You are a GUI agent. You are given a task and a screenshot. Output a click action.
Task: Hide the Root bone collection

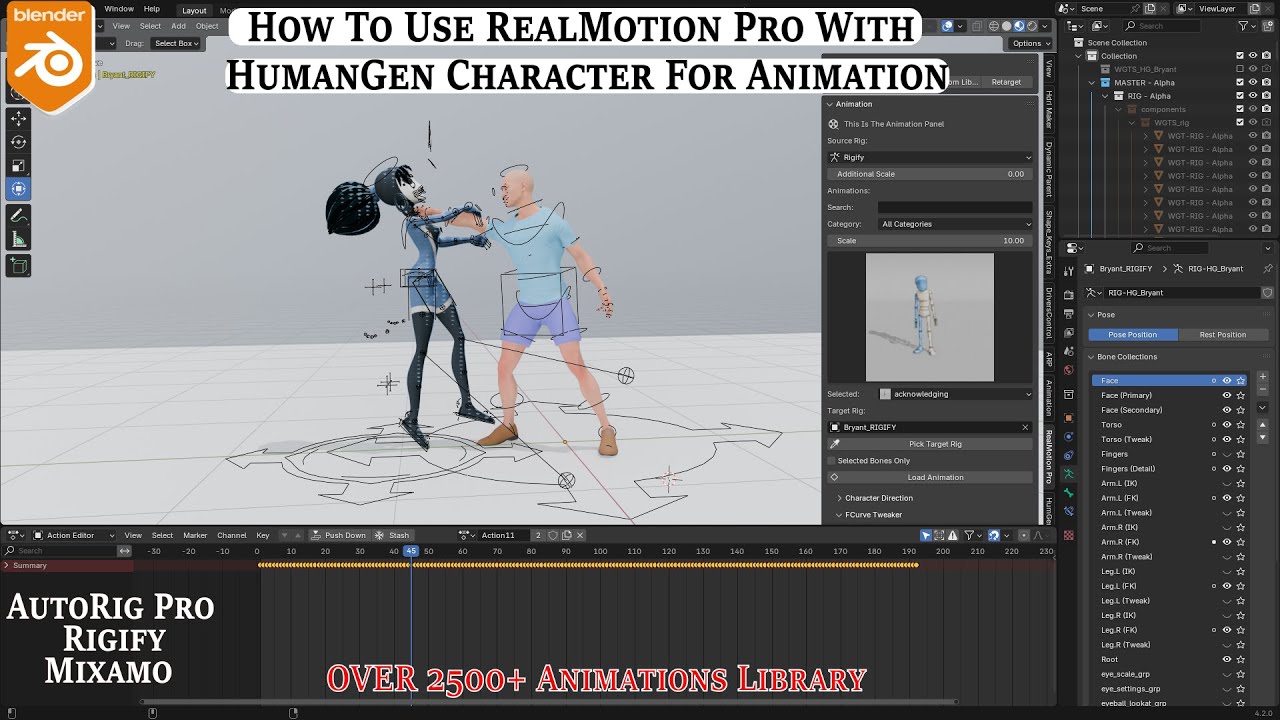1227,660
